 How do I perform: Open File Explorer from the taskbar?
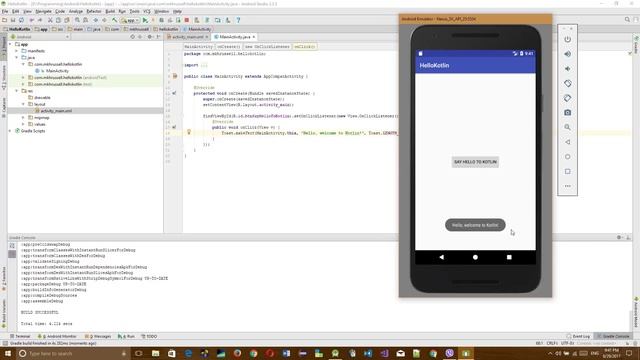[156, 353]
